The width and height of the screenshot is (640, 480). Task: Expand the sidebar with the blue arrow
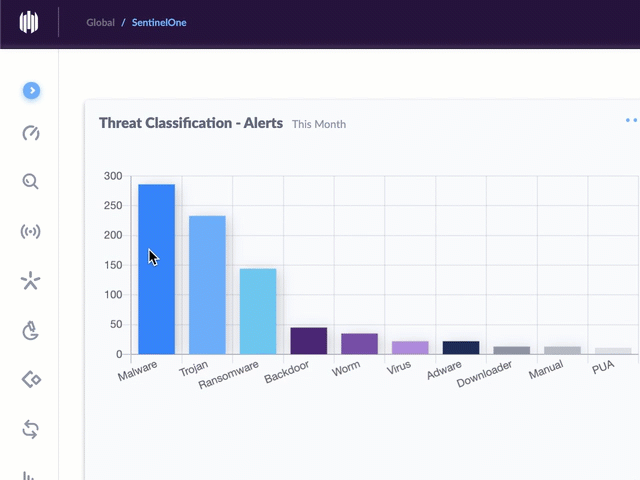(32, 90)
